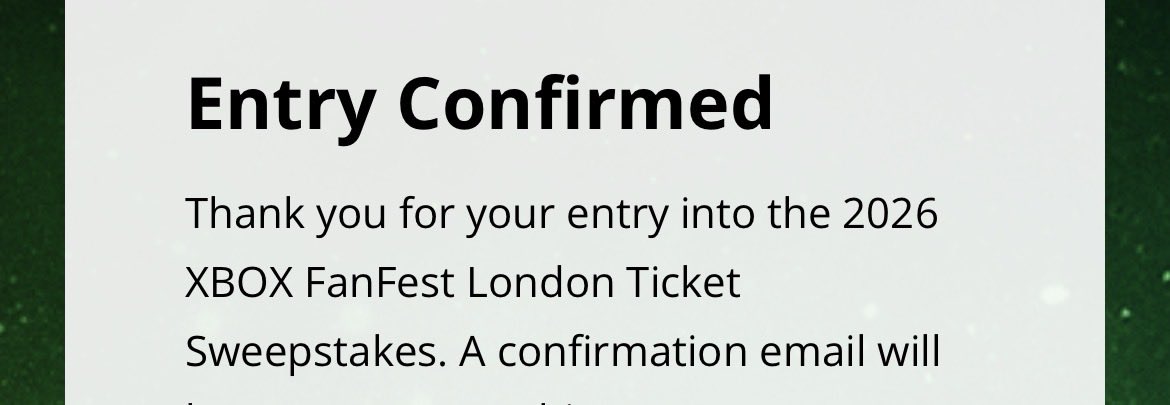This screenshot has height=405, width=1170.
Task: Click the blank card space right of "Ticket"
Action: tap(918, 283)
